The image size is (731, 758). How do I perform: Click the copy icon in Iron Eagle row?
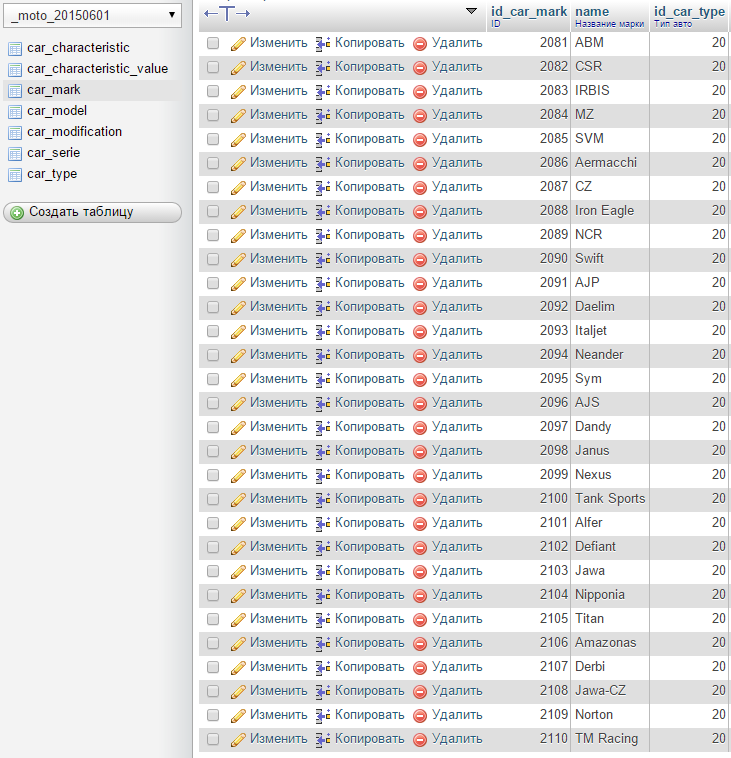click(x=323, y=212)
